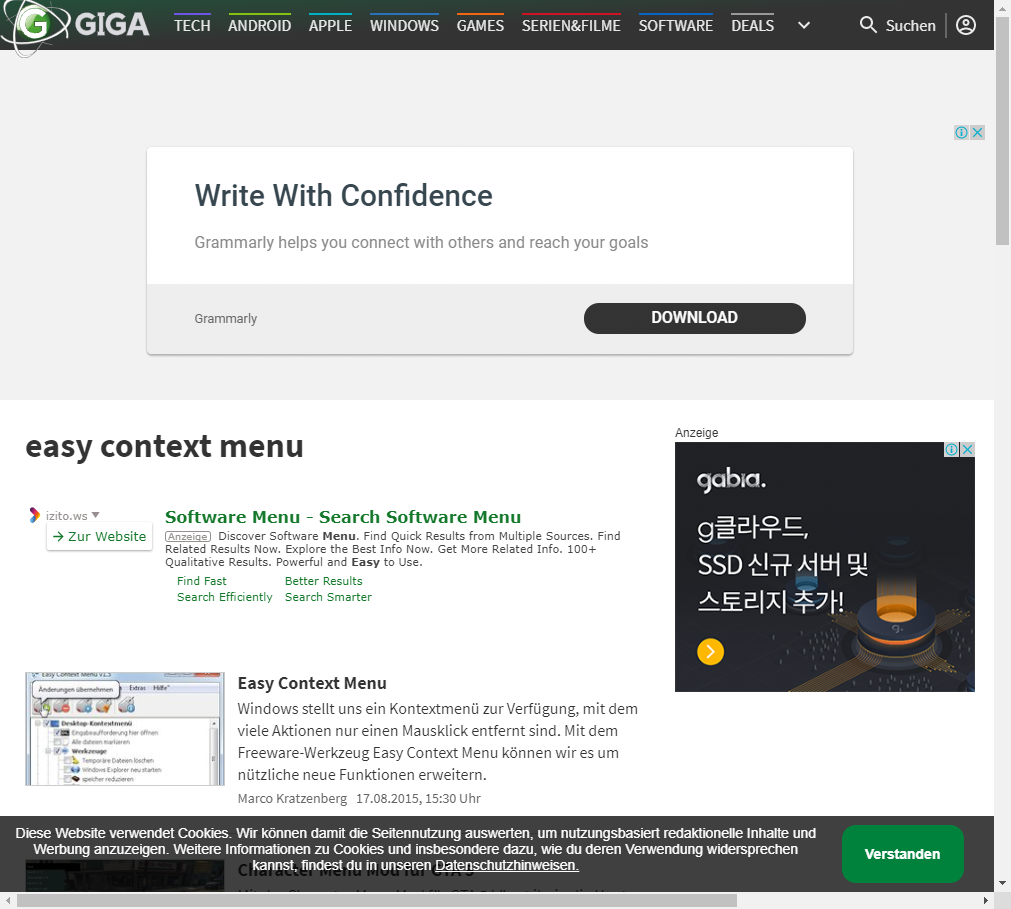Go to the SOFTWARE category

(676, 26)
